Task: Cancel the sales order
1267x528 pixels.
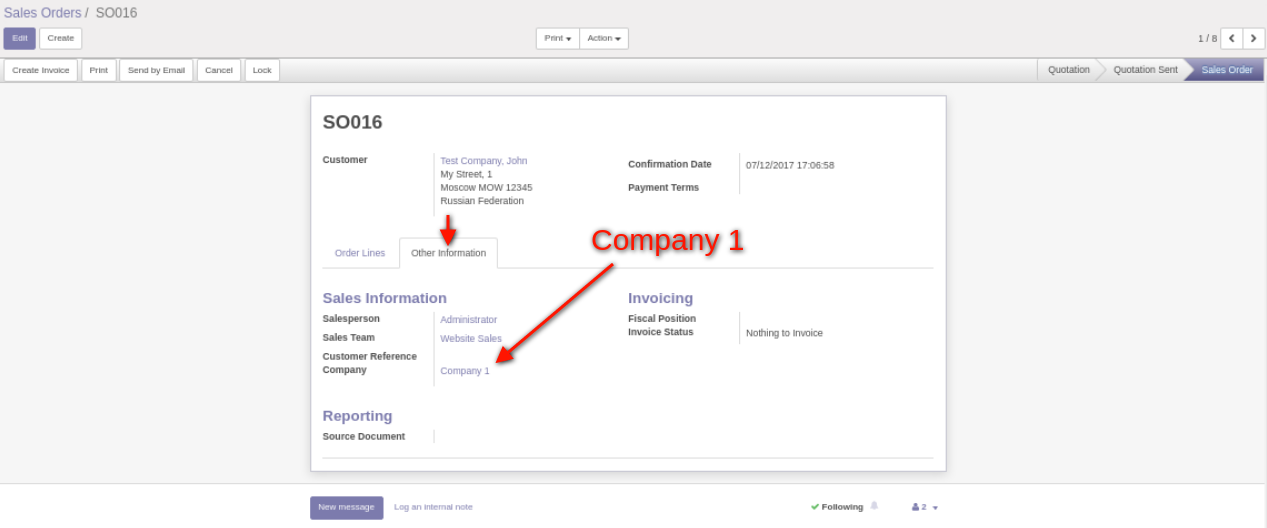Action: point(219,70)
